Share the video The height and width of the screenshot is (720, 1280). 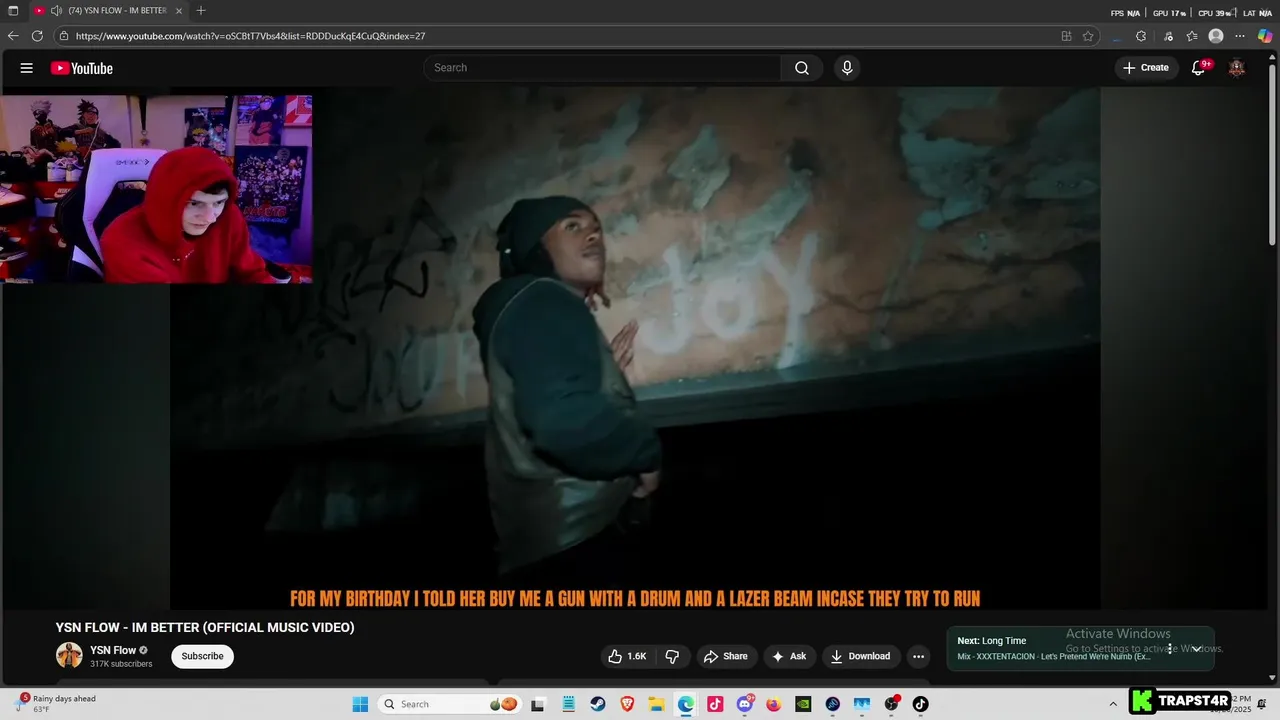726,656
